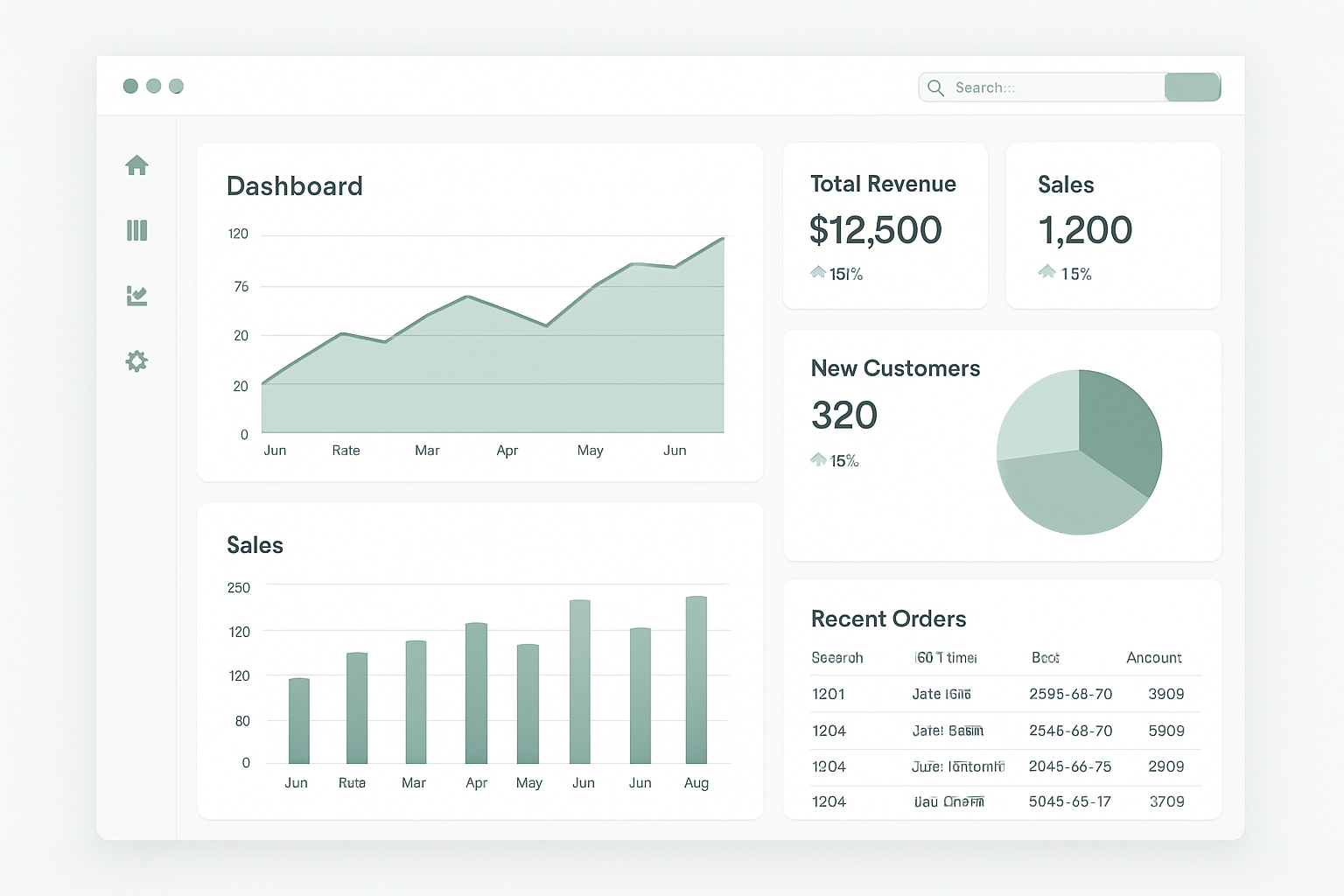The width and height of the screenshot is (1344, 896).
Task: Click the 320 new customers value
Action: click(844, 415)
